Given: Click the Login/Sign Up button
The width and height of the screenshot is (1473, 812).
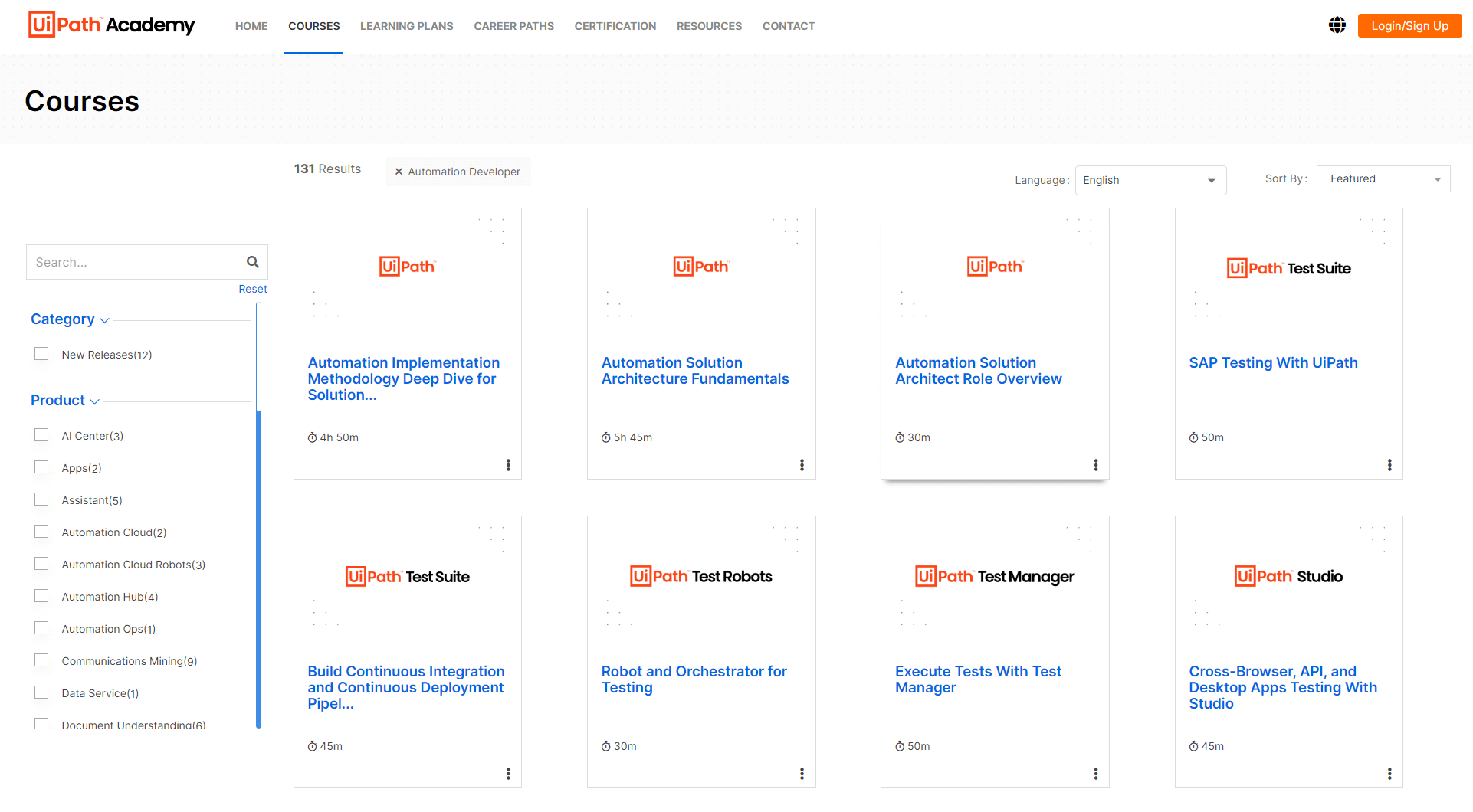Looking at the screenshot, I should tap(1410, 25).
